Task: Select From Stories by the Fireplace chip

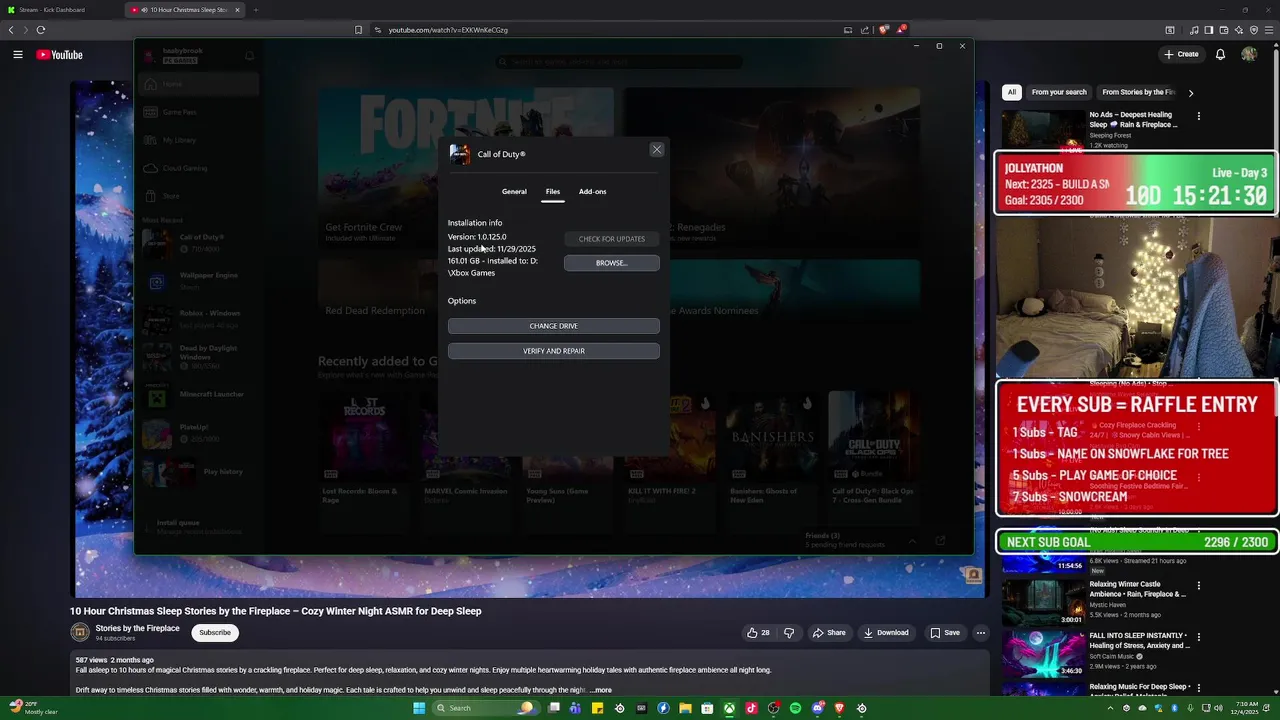Action: coord(1138,92)
